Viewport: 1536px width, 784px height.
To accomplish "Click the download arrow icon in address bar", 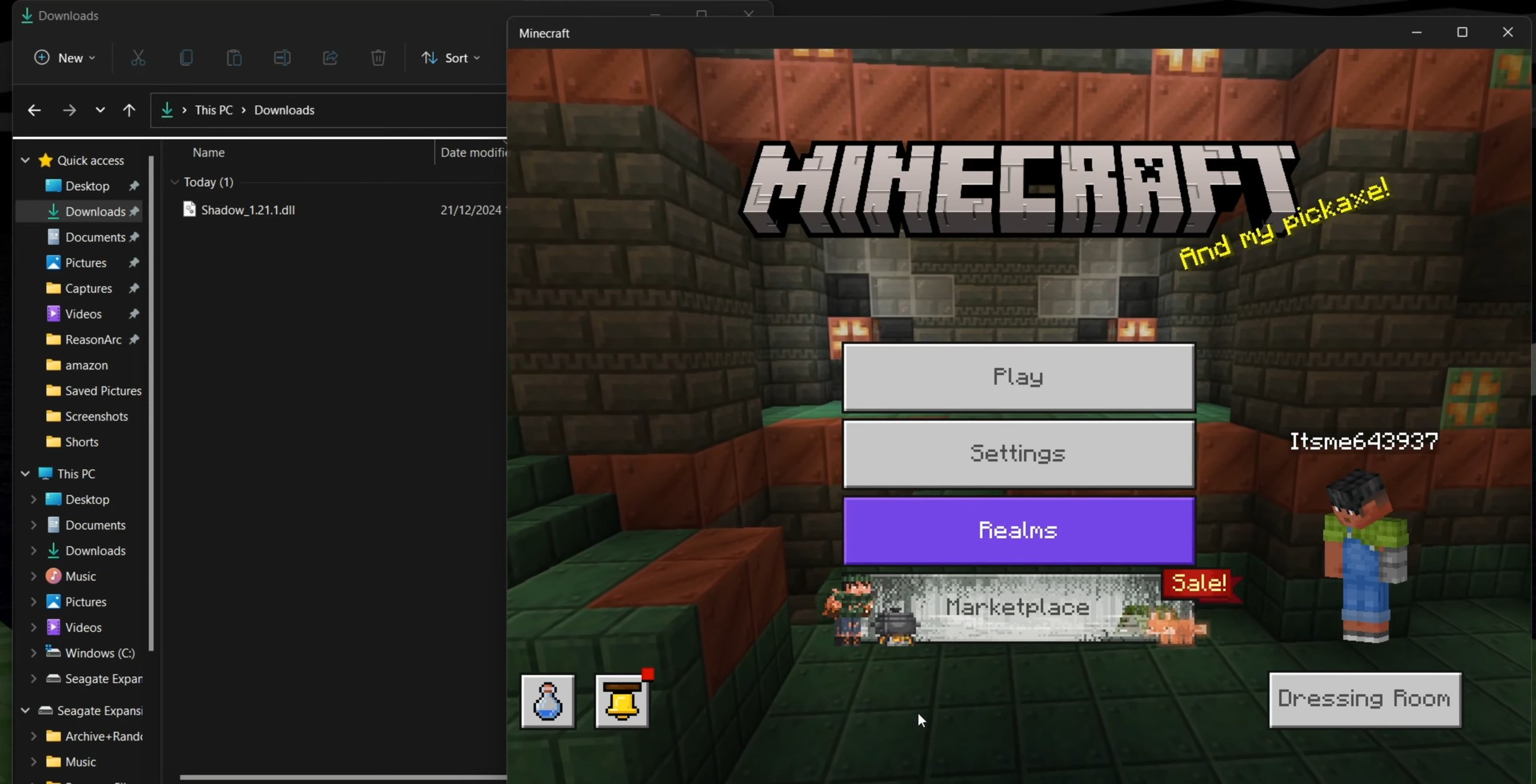I will pos(167,110).
